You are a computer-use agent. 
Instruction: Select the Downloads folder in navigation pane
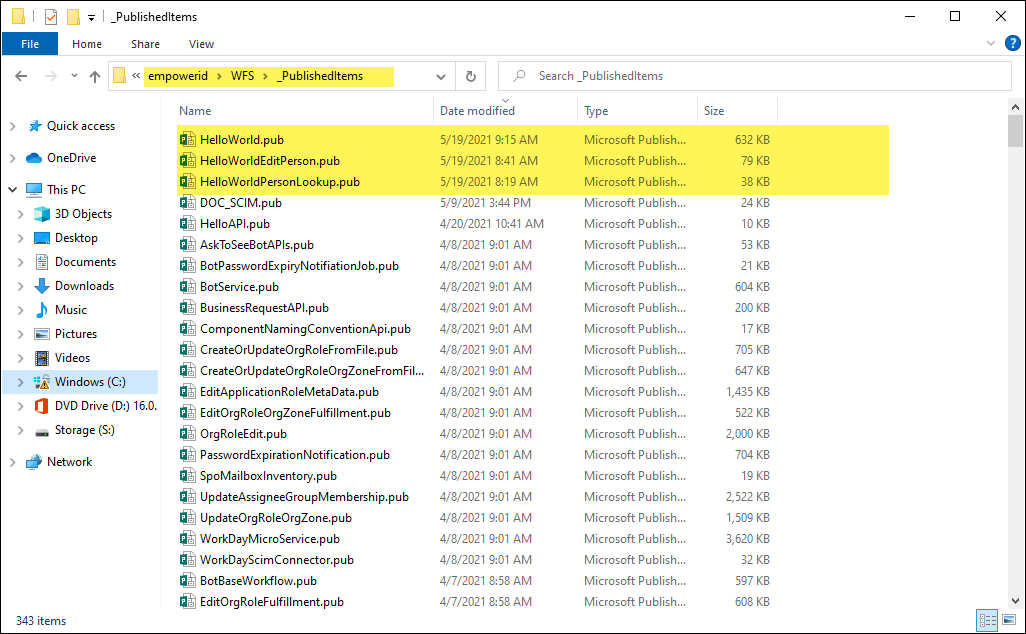pyautogui.click(x=84, y=286)
